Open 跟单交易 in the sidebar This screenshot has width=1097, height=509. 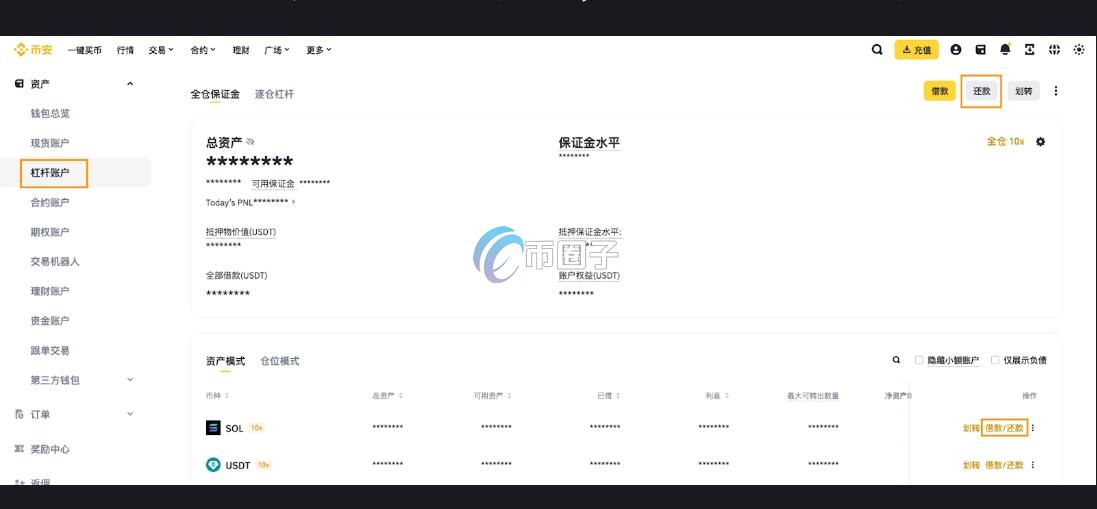[50, 351]
